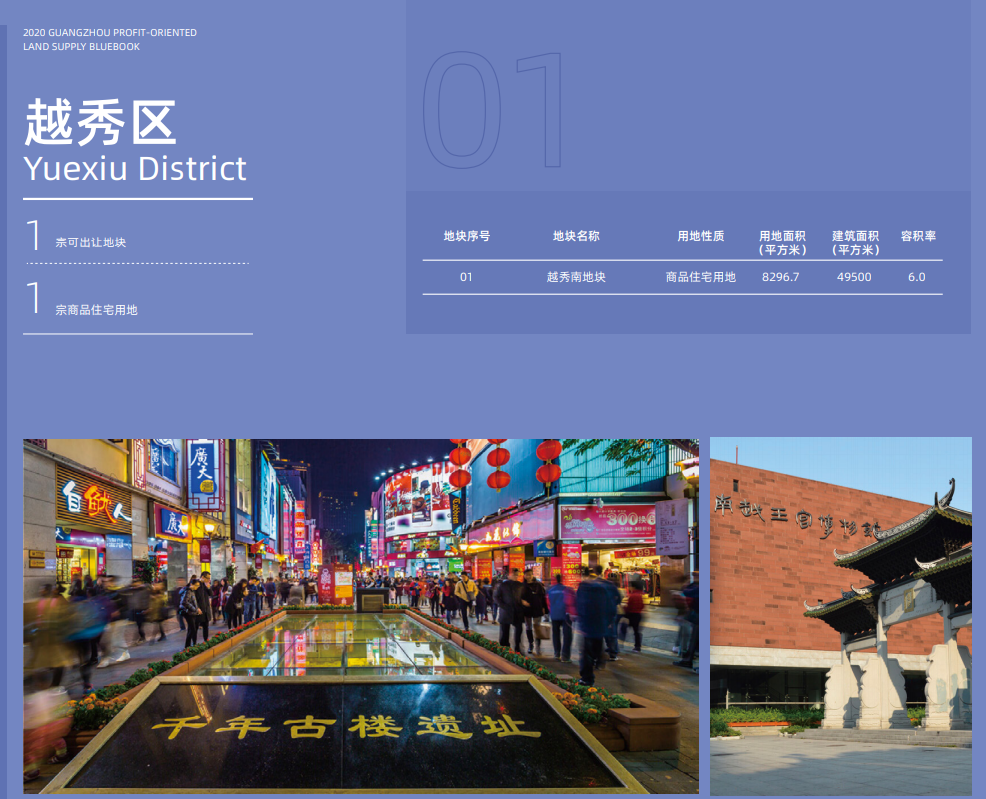Select the 商品住宅用地 table cell
986x799 pixels.
(700, 277)
